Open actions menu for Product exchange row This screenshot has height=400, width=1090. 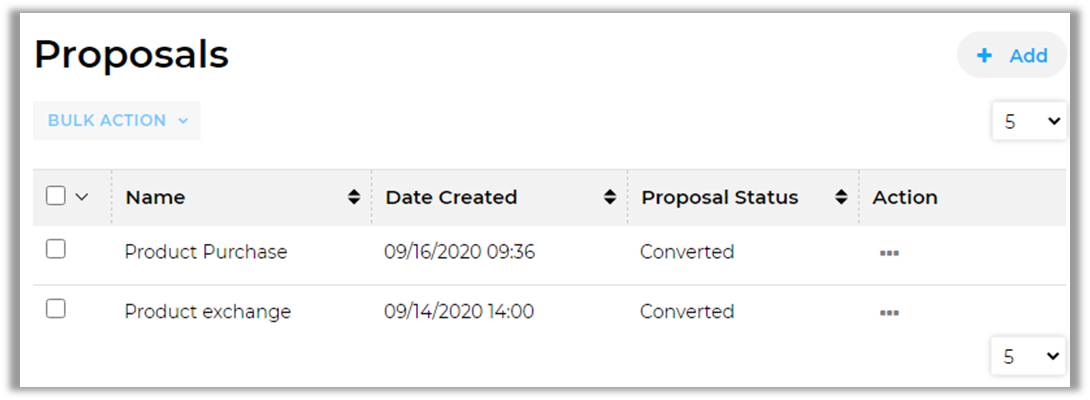pyautogui.click(x=889, y=312)
